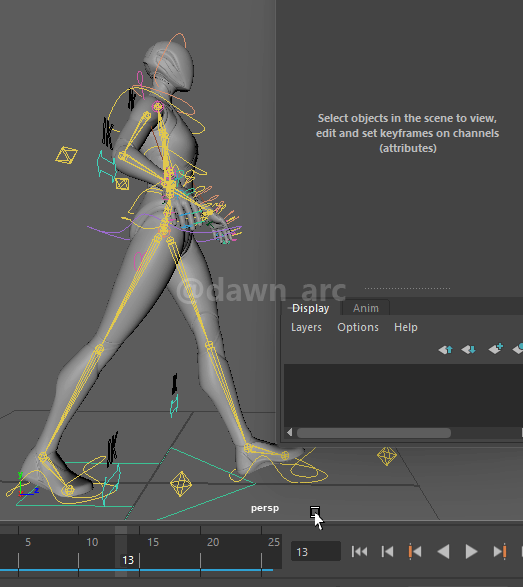Click the layer list left scroll arrow
Viewport: 523px width, 587px height.
[289, 433]
